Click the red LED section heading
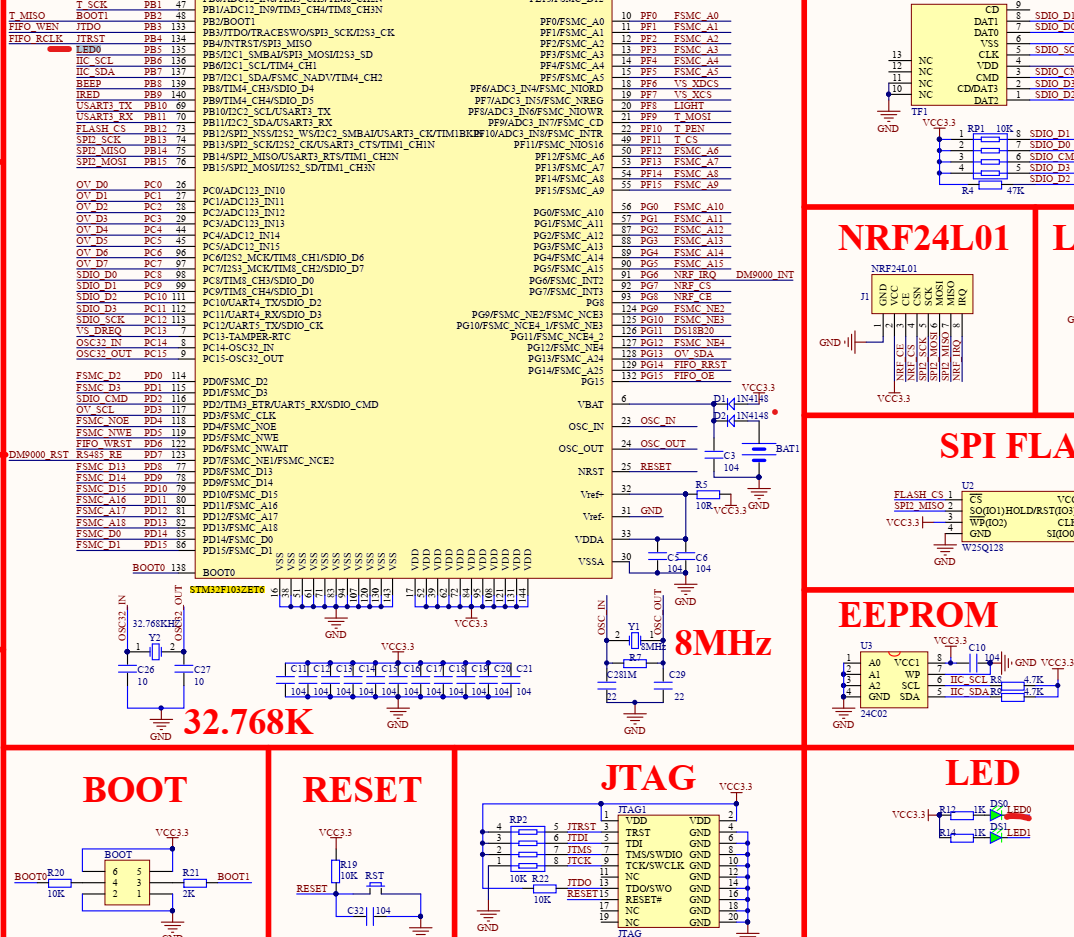1074x937 pixels. (x=982, y=773)
